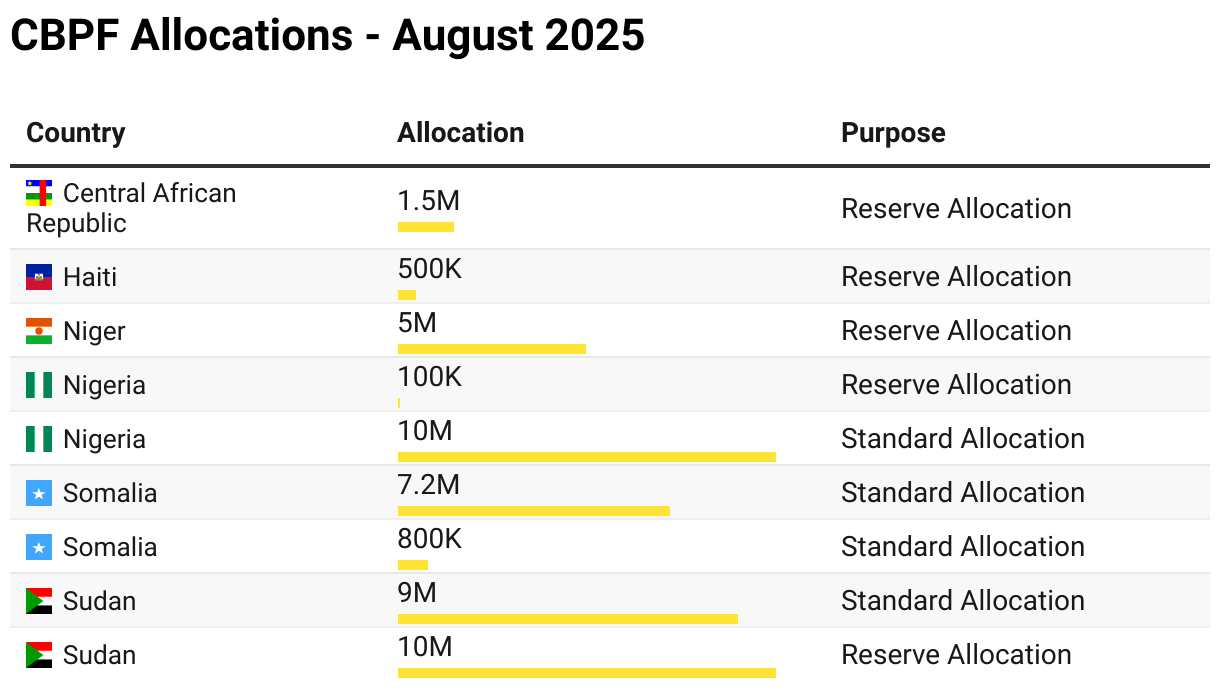
Task: Click the 1.5M allocation value
Action: tap(429, 202)
